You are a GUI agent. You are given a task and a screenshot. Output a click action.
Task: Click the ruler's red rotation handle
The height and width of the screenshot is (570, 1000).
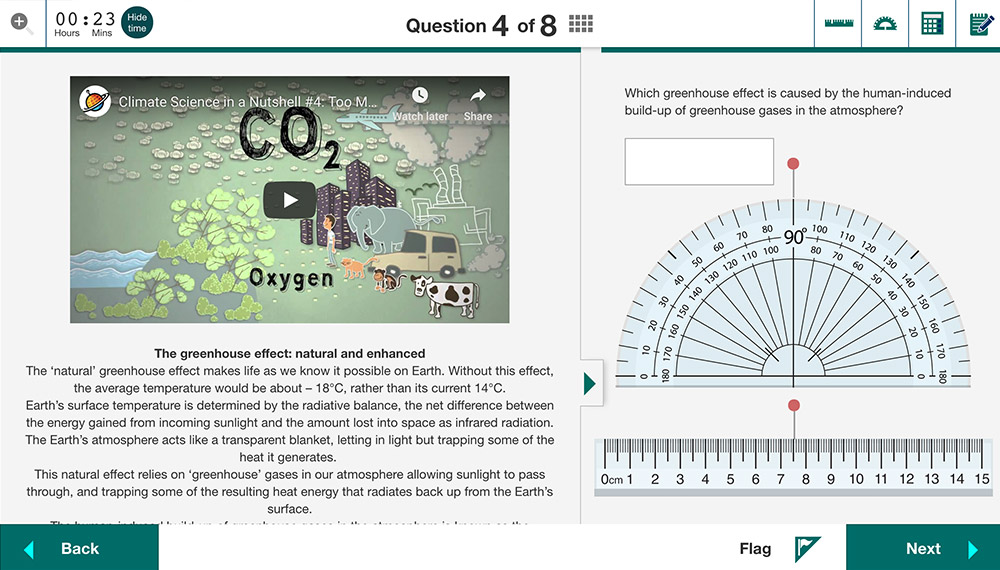pyautogui.click(x=794, y=405)
